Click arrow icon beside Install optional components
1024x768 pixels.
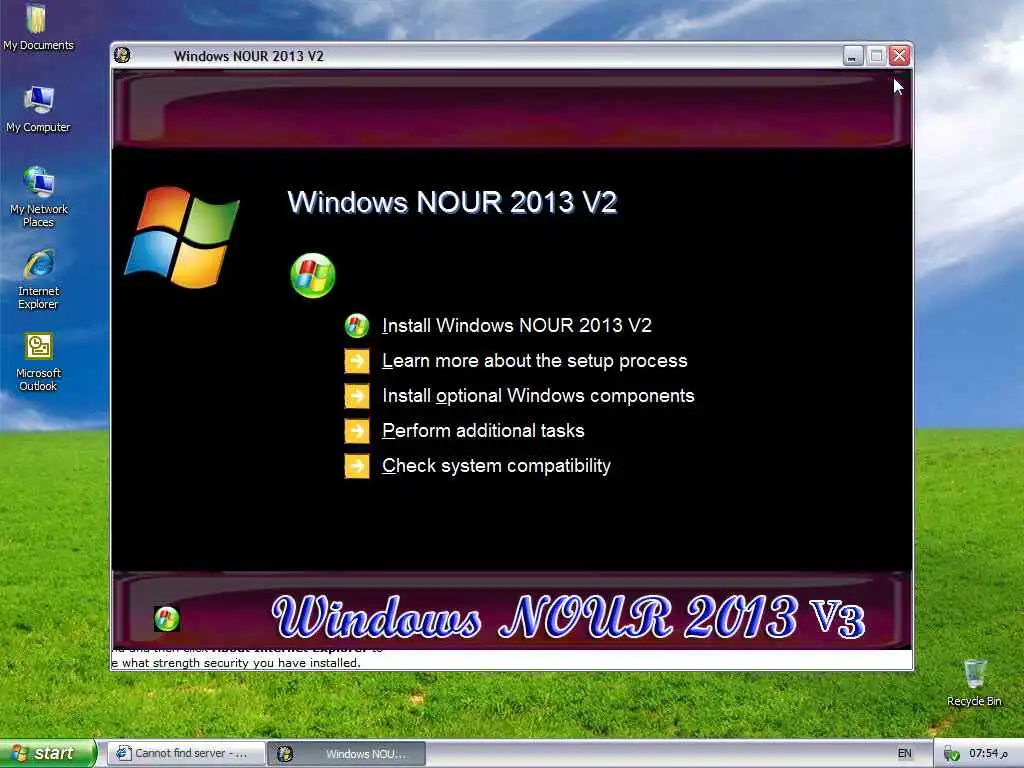(357, 396)
